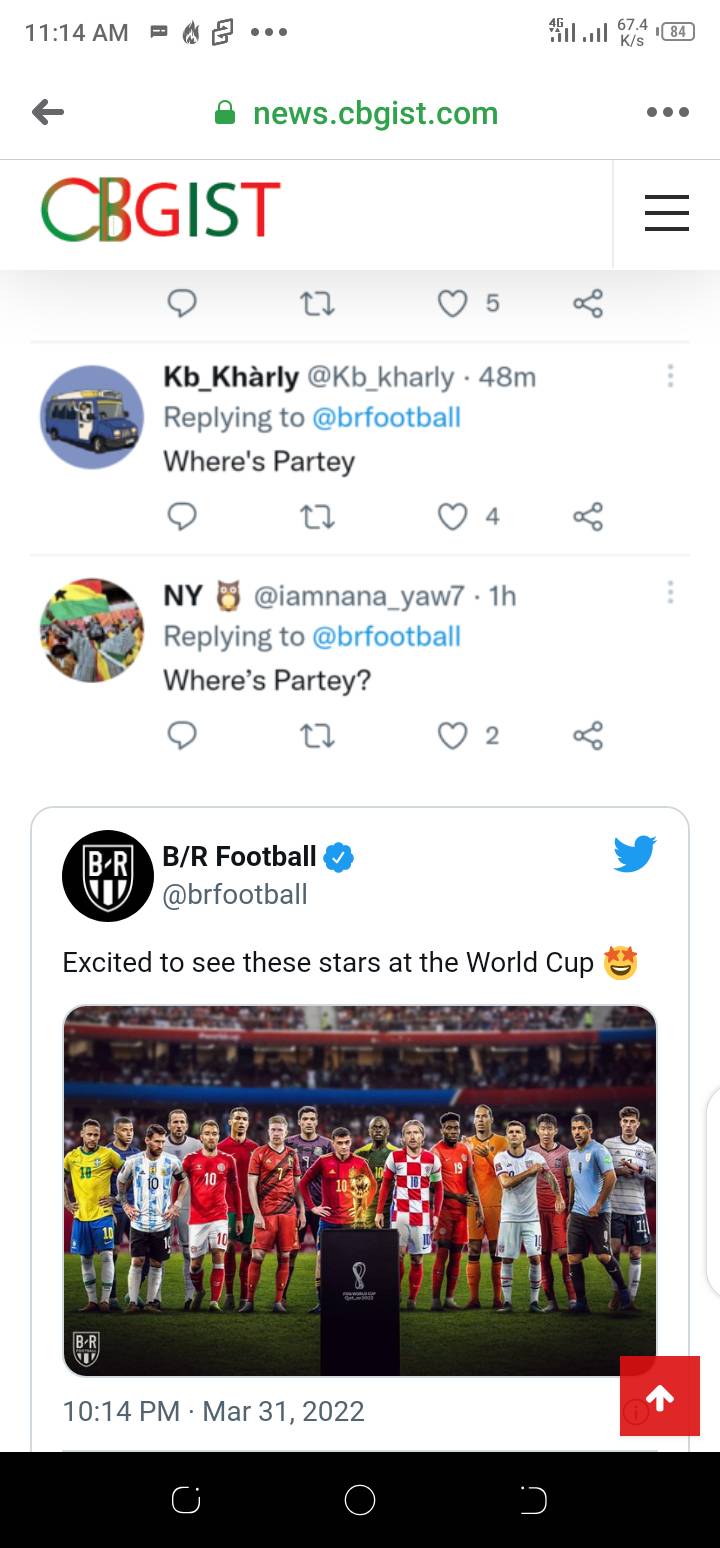Like the top tweet with 5 likes

coord(453,303)
